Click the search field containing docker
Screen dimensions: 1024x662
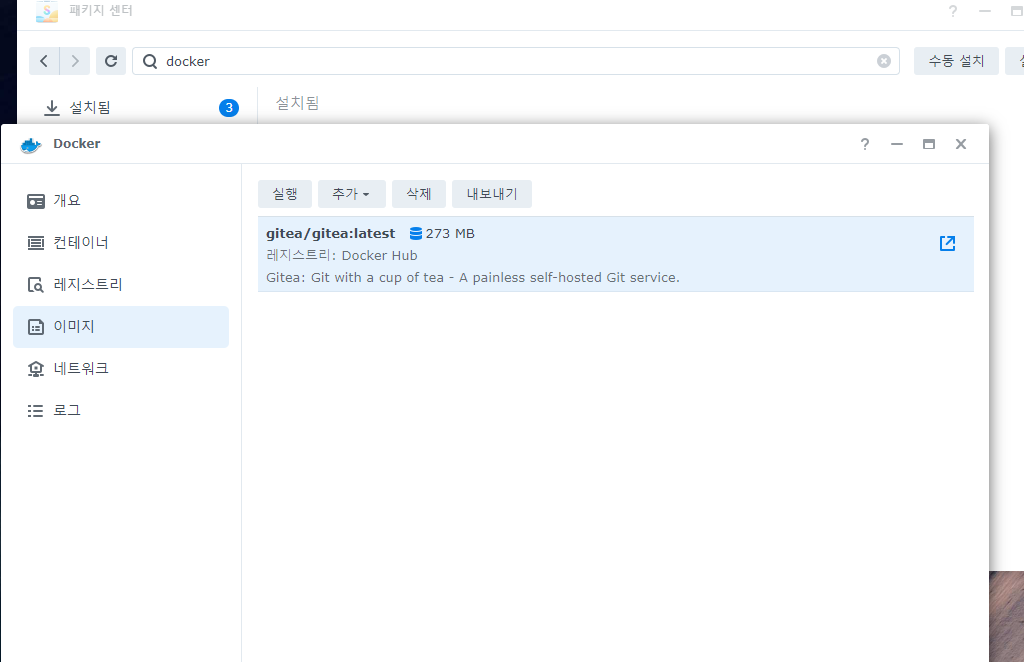point(516,61)
